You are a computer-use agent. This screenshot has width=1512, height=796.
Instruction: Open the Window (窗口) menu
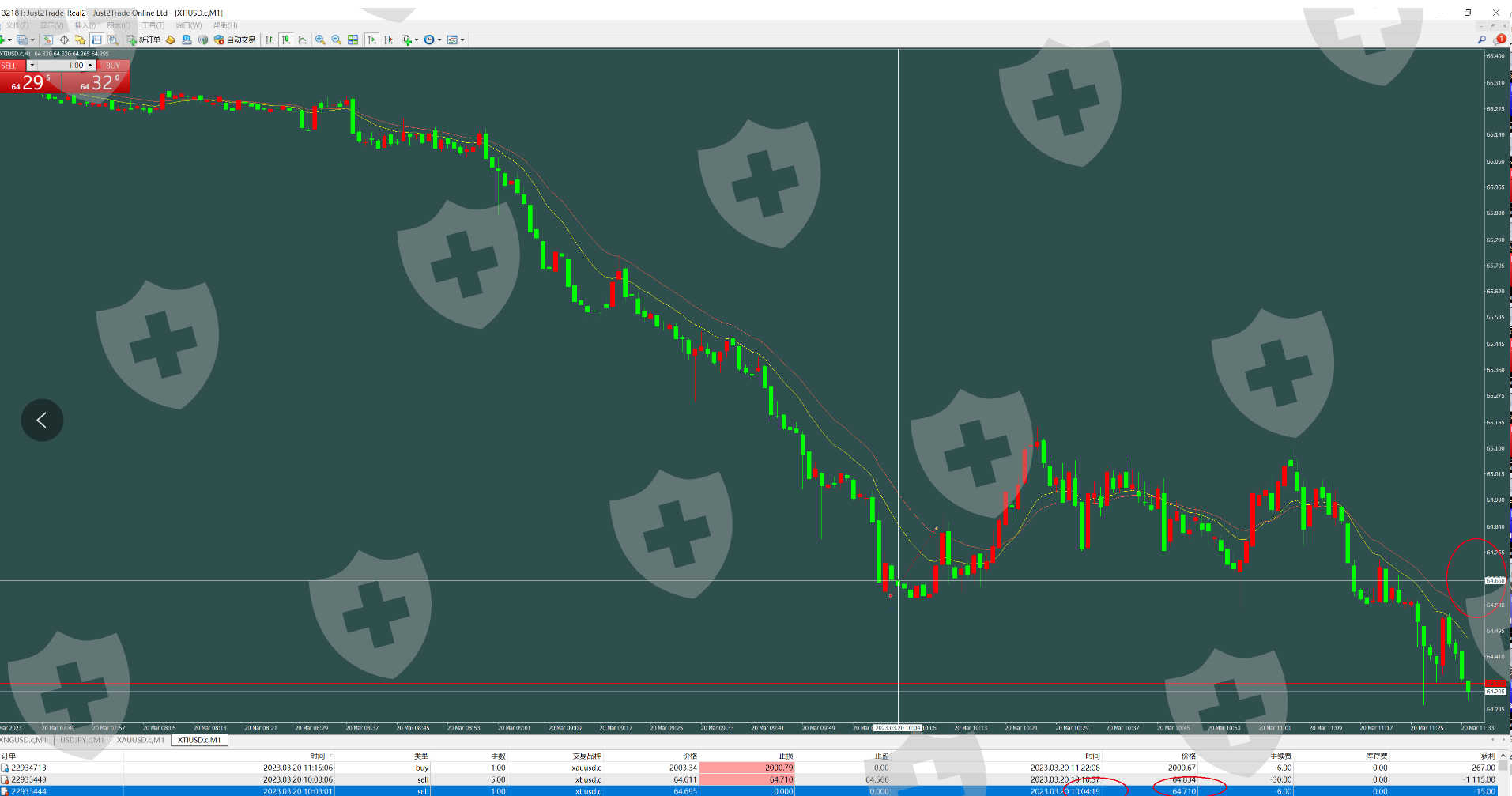[189, 25]
